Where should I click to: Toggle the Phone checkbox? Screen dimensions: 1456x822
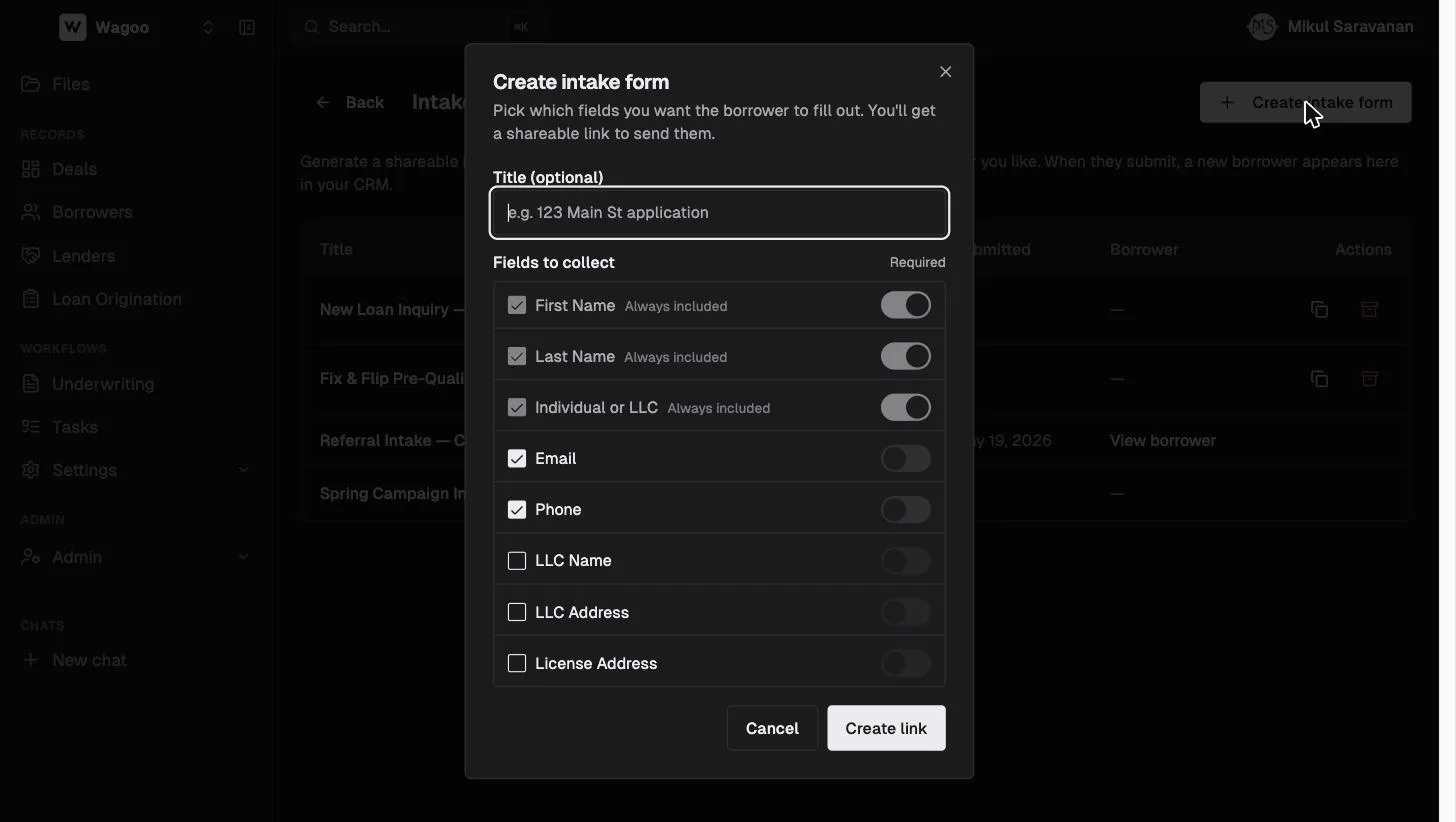(516, 509)
